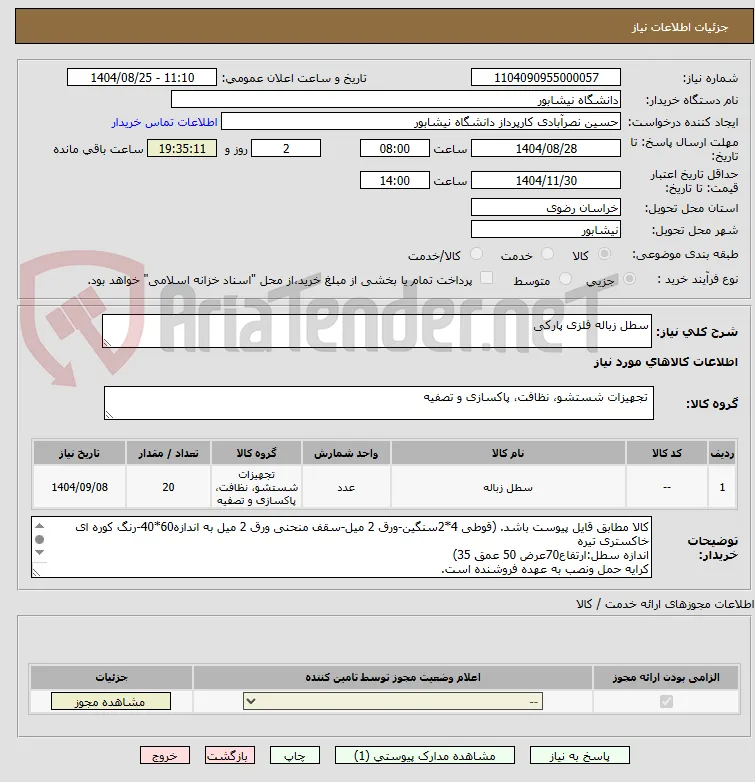Click the need date 1404/09/08 cell
This screenshot has width=755, height=782.
point(79,487)
